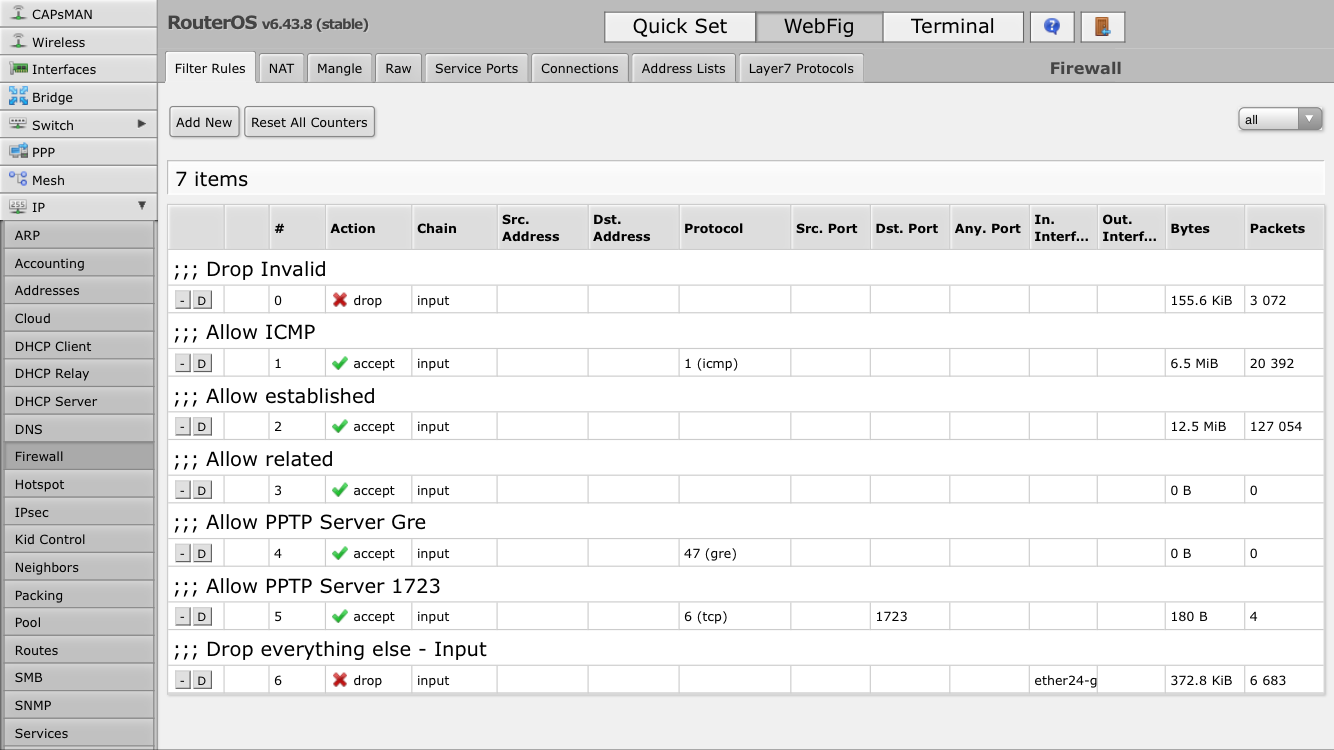Switch to the Connections tab
Viewport: 1334px width, 750px height.
click(x=580, y=68)
